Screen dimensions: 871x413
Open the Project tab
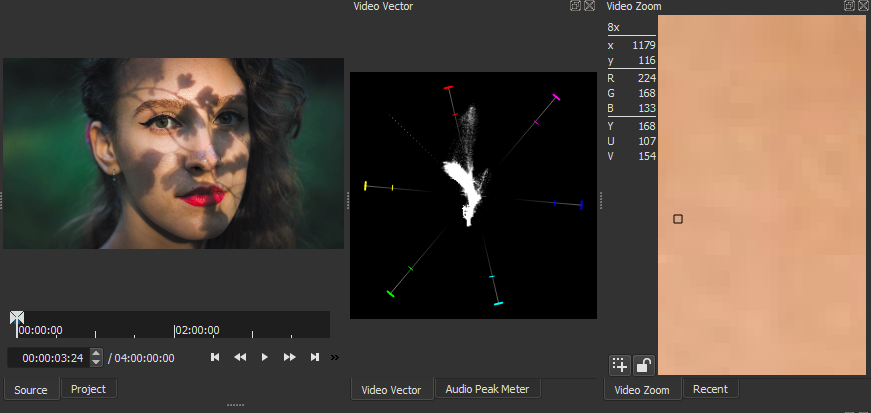click(x=89, y=389)
